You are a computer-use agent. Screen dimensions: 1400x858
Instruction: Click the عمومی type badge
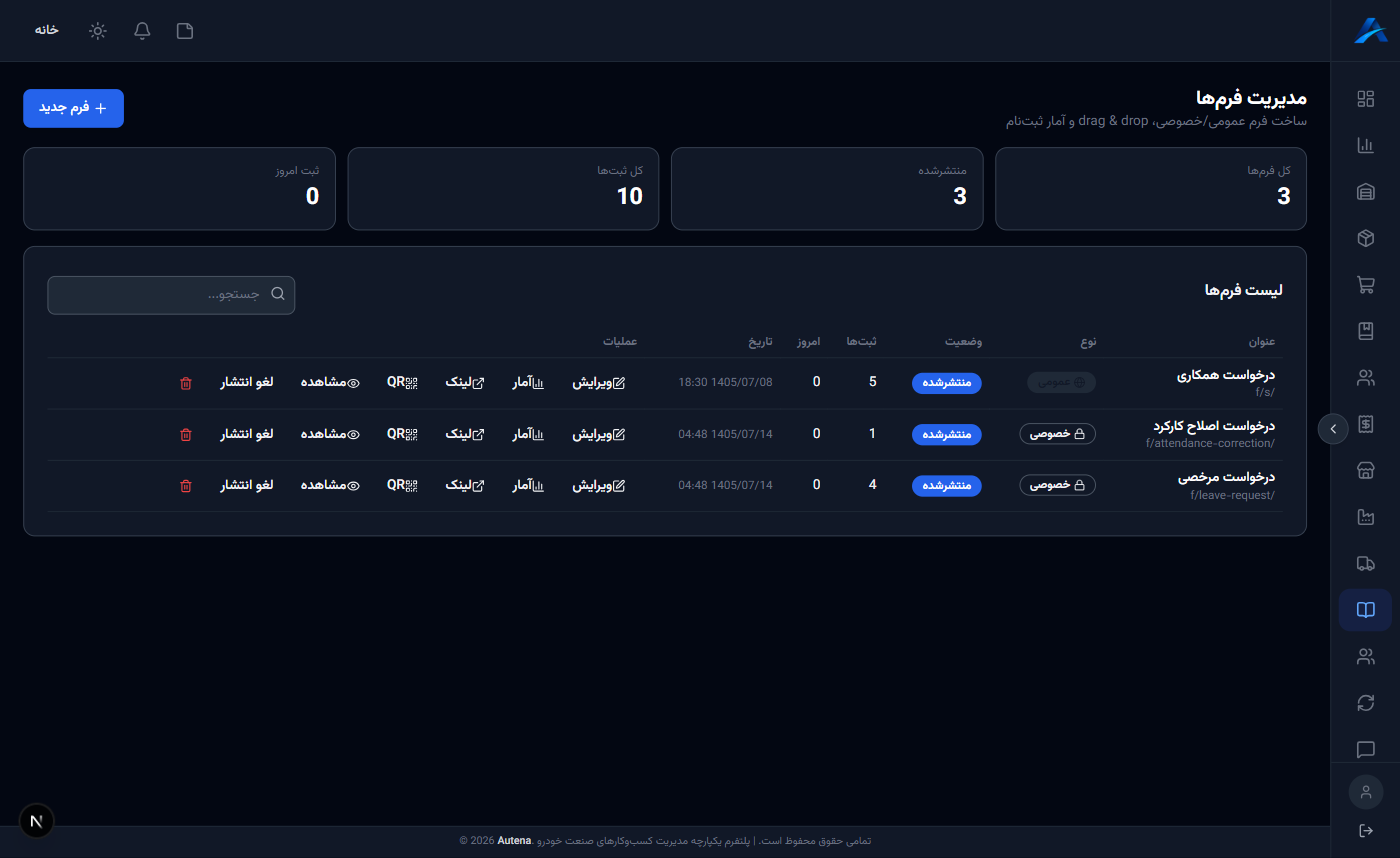pos(1061,382)
